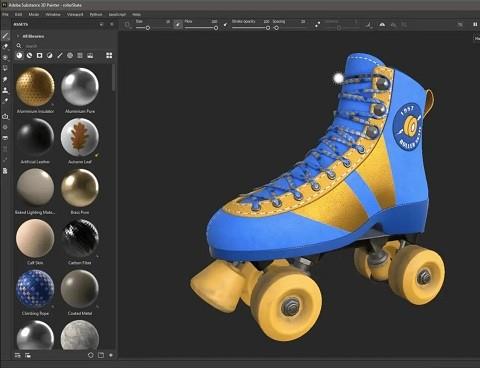Filter assets by Textures
Image resolution: width=480 pixels, height=368 pixels.
(80, 55)
